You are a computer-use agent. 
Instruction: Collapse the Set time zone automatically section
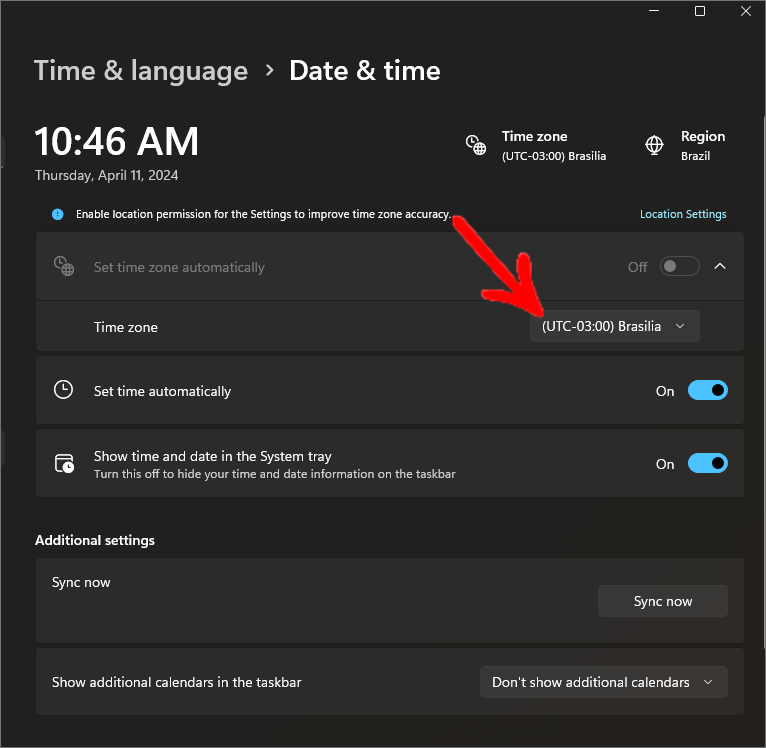click(720, 266)
